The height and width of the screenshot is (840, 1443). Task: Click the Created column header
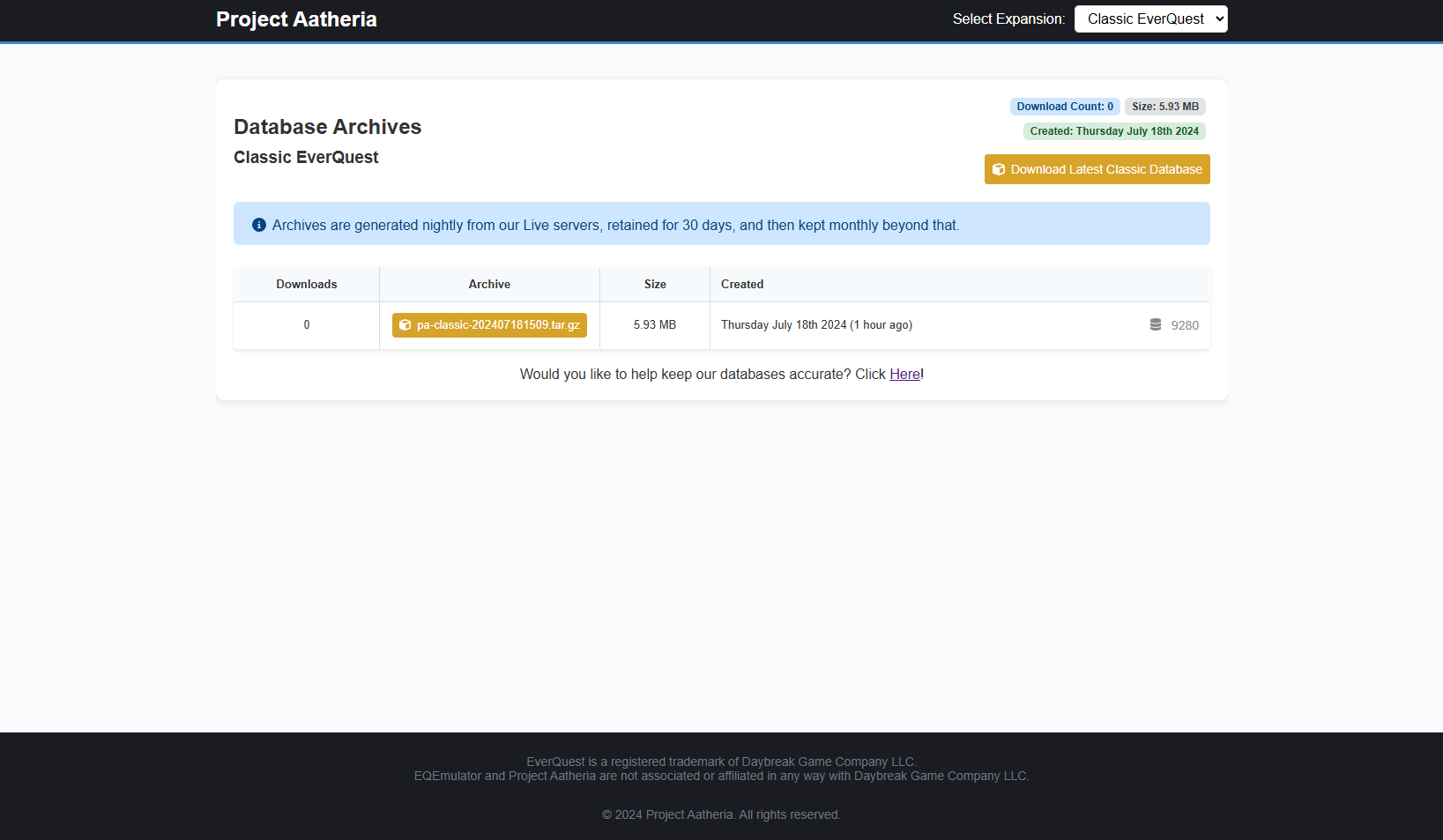(x=741, y=284)
